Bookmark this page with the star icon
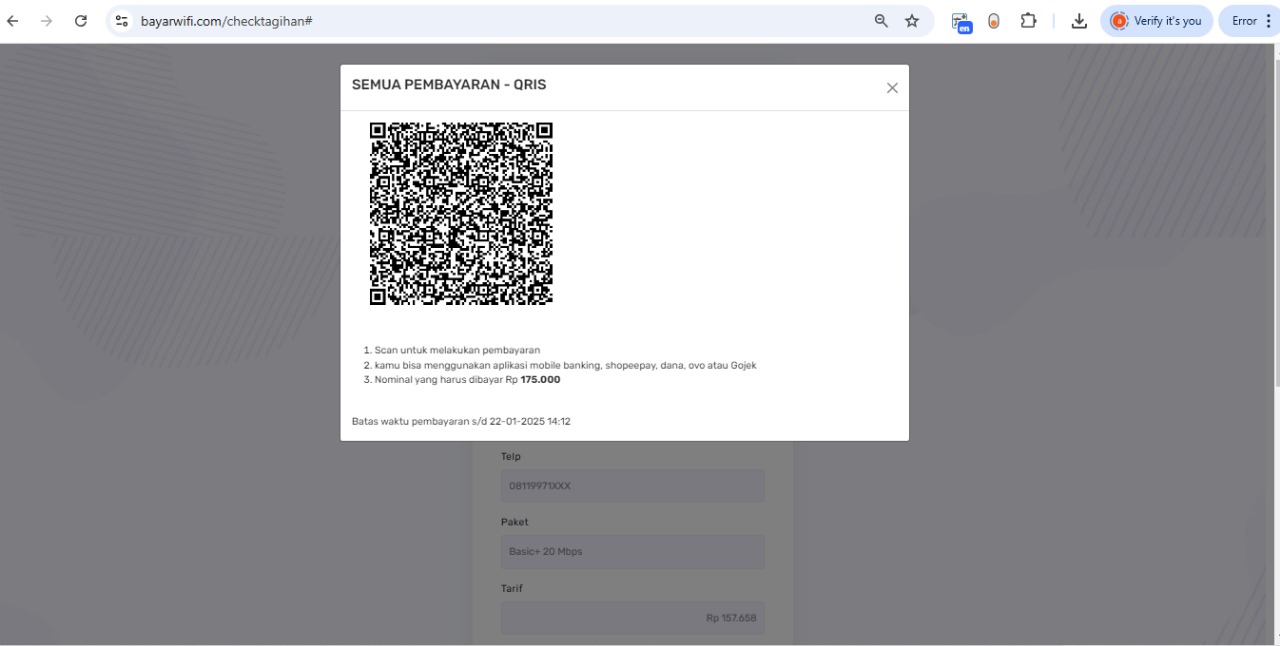Viewport: 1280px width, 646px height. (x=912, y=21)
